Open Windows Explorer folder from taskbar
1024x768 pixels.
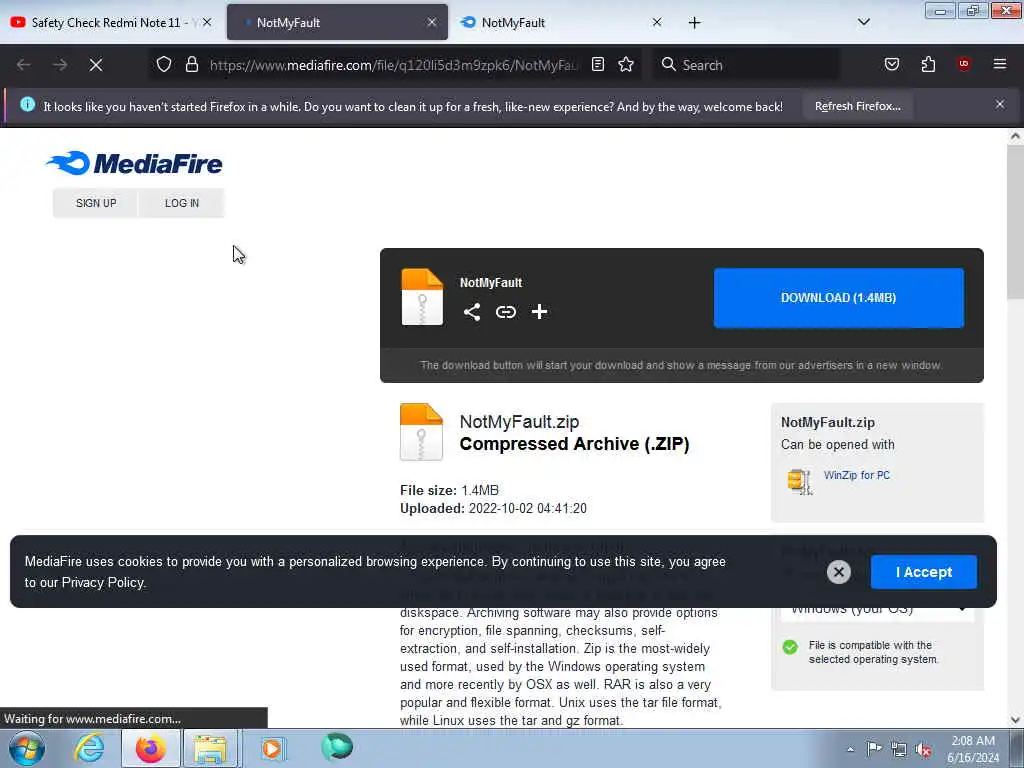point(210,748)
